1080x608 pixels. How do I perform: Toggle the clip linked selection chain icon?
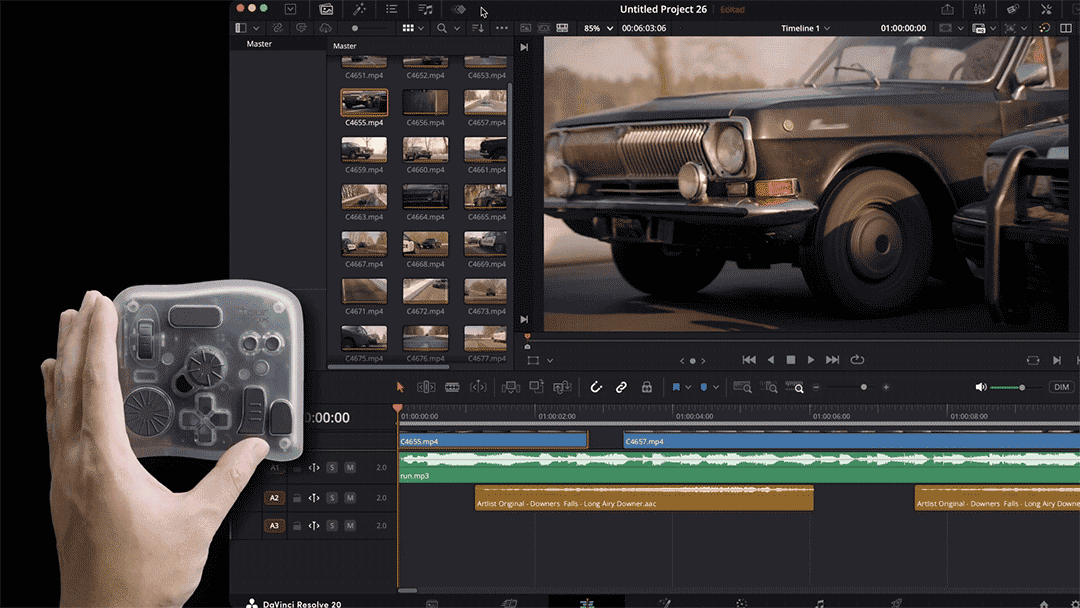[x=621, y=387]
